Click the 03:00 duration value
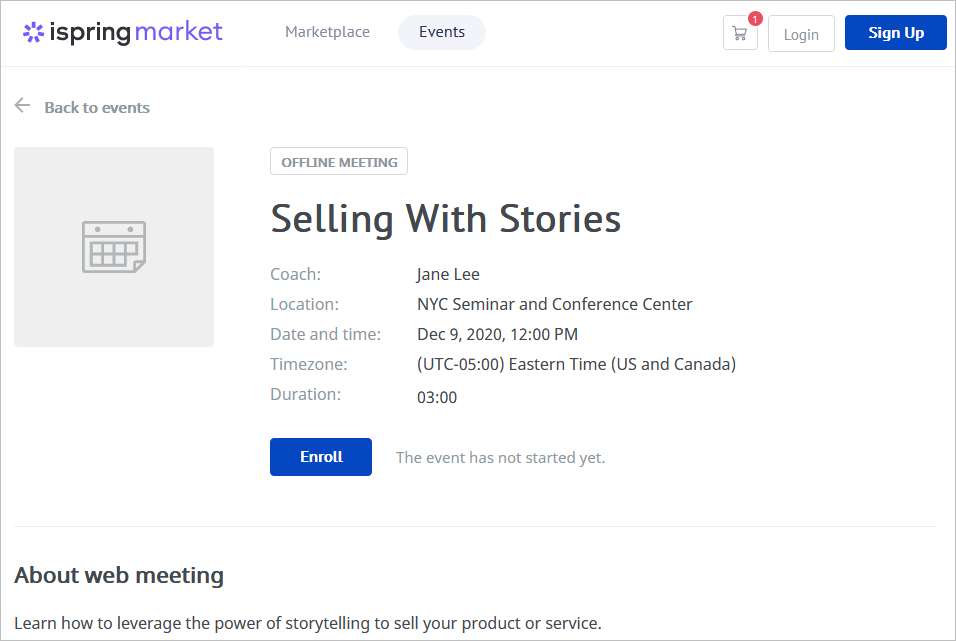The image size is (956, 641). [x=437, y=397]
